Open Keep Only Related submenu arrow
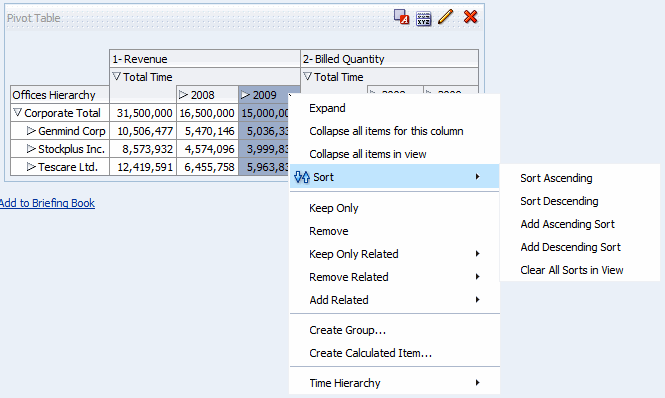The width and height of the screenshot is (665, 398). (478, 254)
